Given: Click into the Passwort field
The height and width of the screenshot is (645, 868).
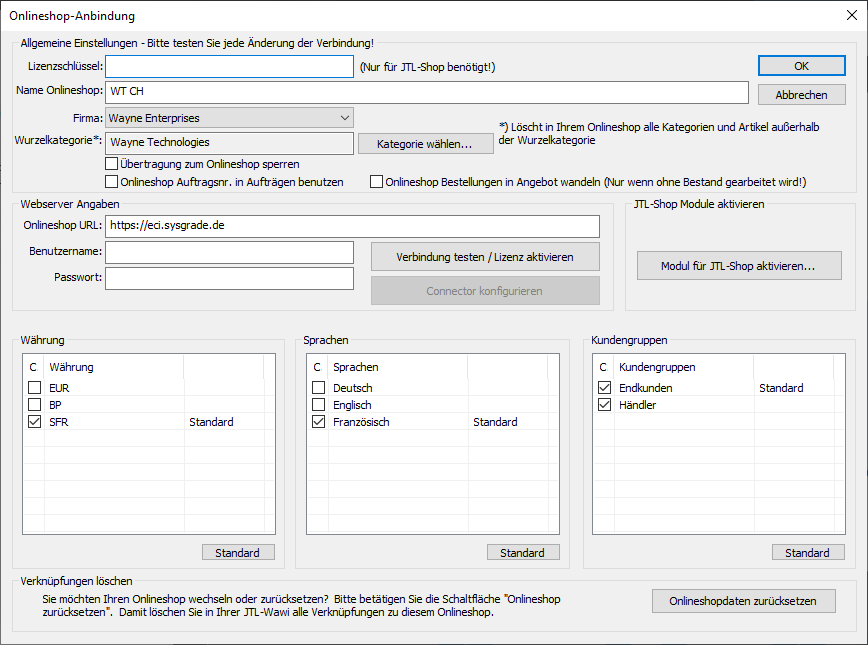Looking at the screenshot, I should 229,278.
